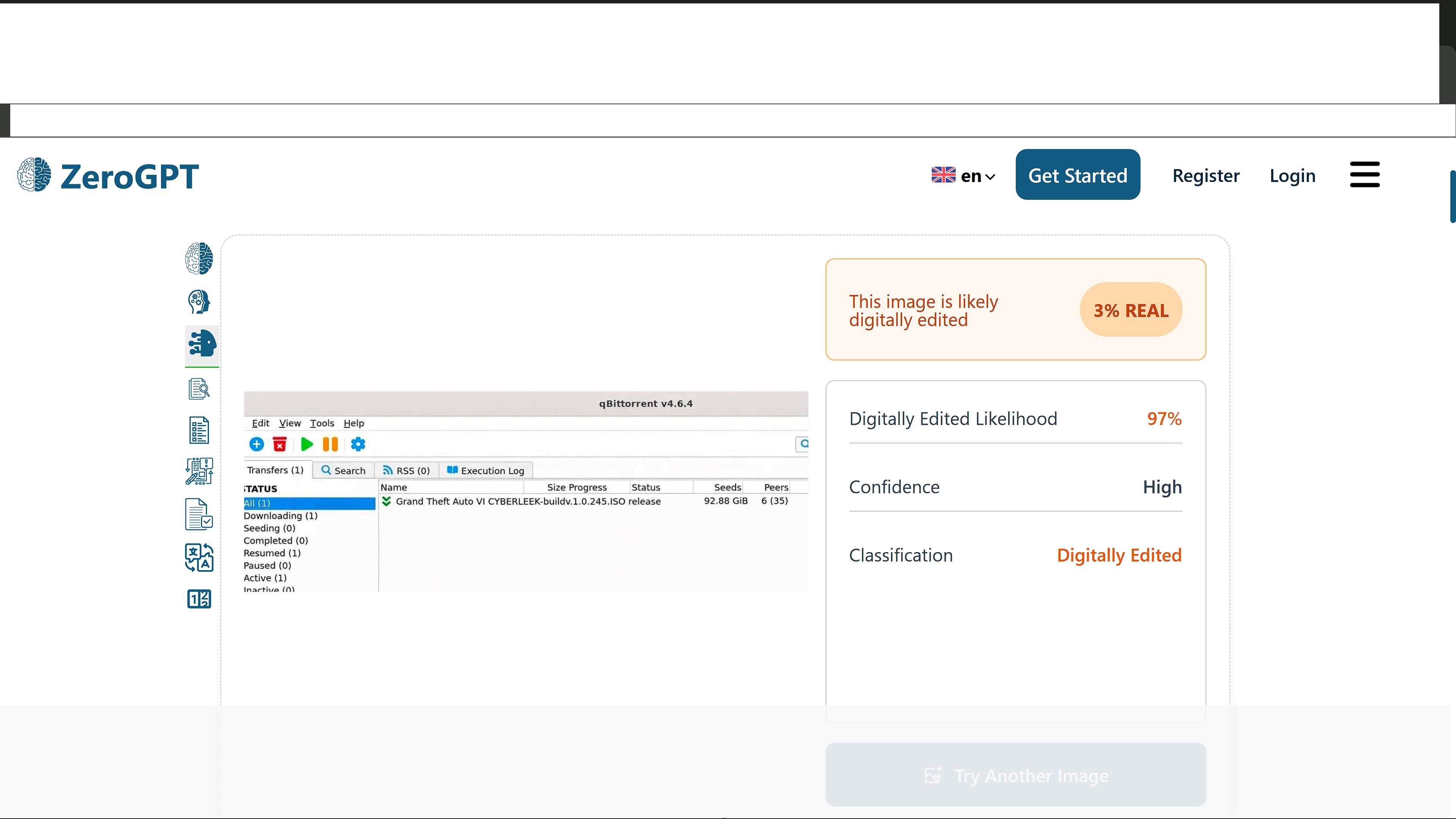
Task: Click the Name column header
Action: [x=394, y=487]
